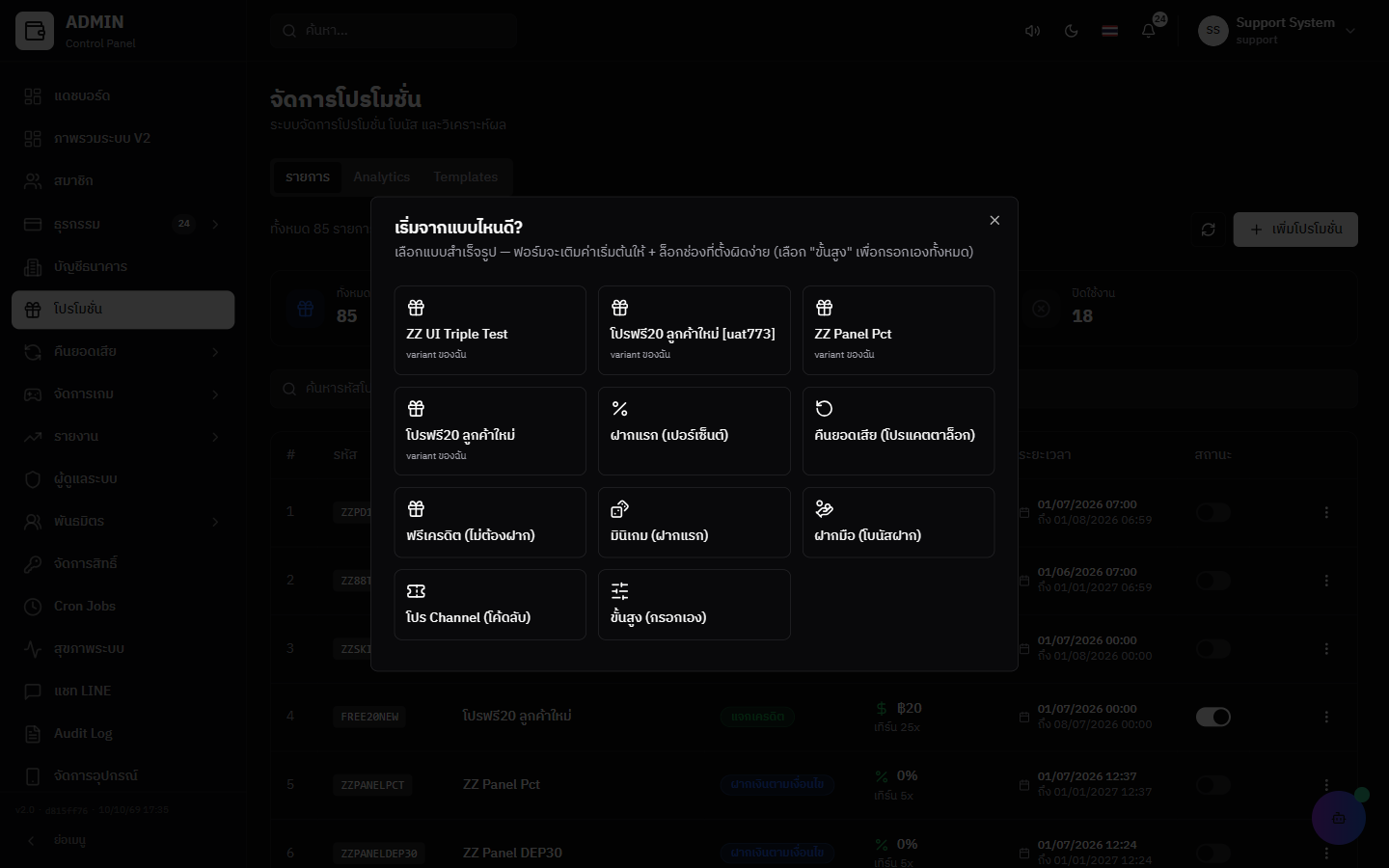Screen dimensions: 1389x868
Task: Open row 4 three-dot actions menu
Action: (1326, 717)
